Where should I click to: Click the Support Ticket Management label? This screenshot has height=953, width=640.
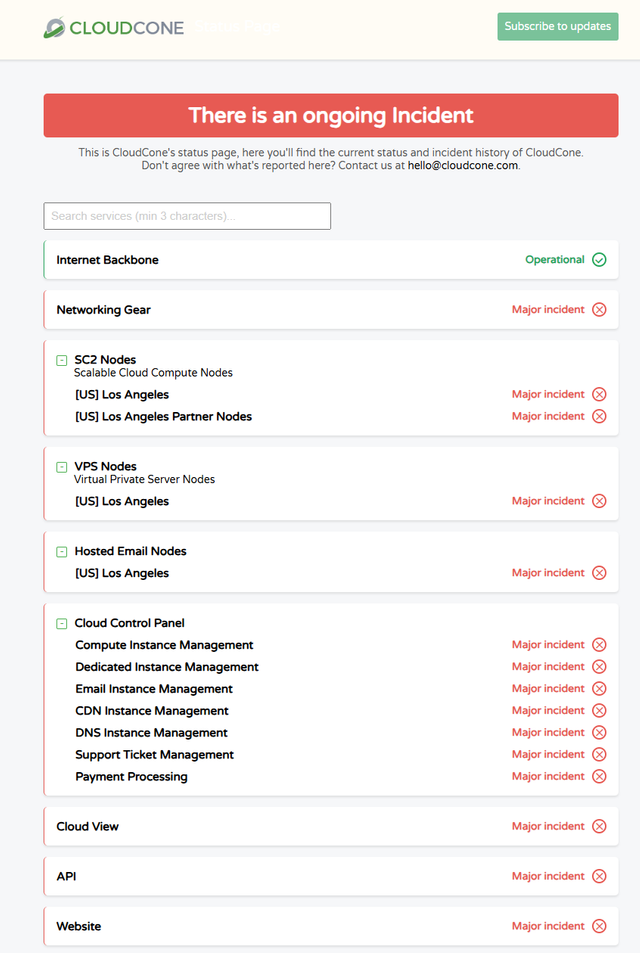pos(154,754)
